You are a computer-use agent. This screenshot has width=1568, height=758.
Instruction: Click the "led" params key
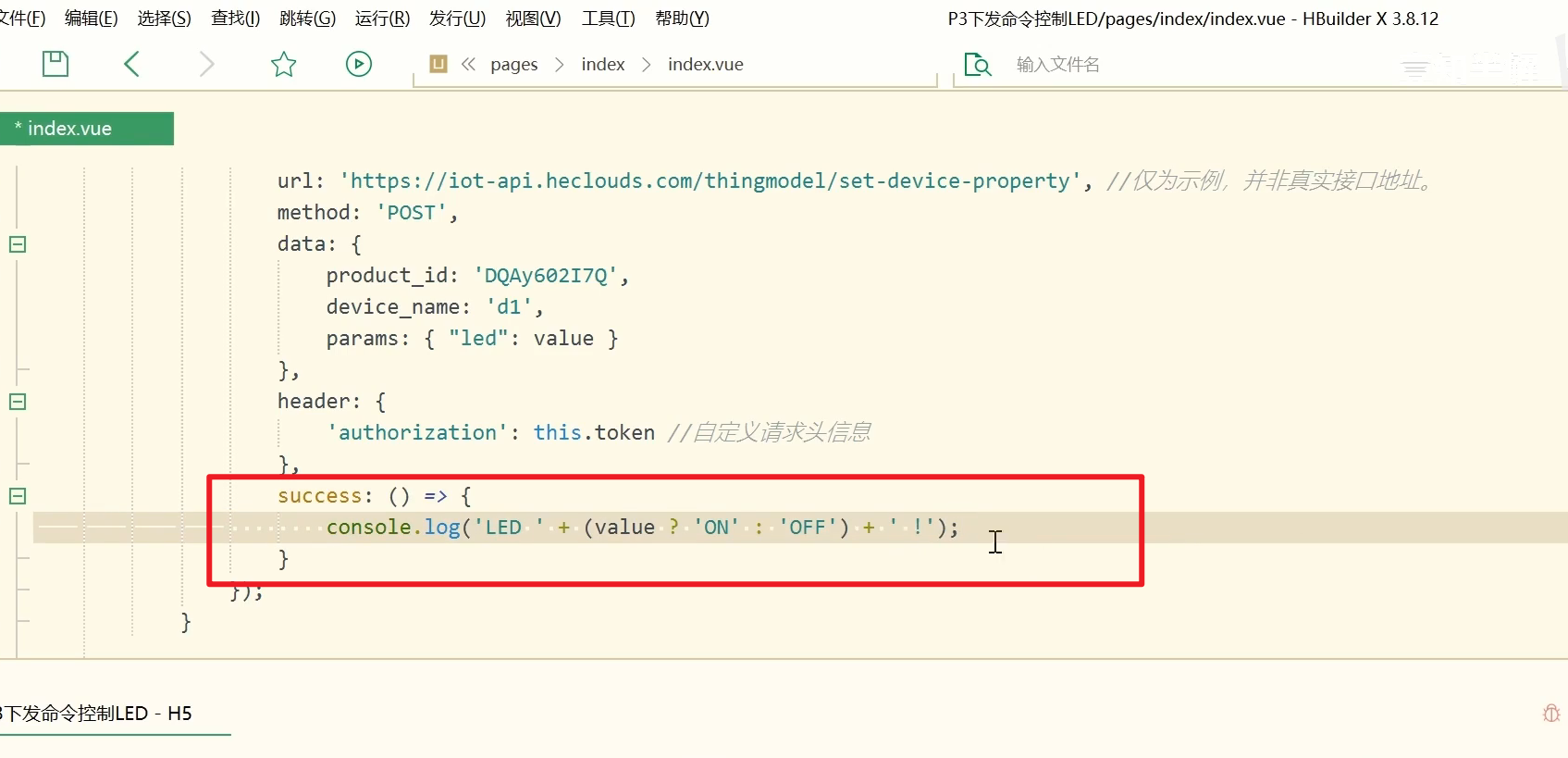[478, 339]
